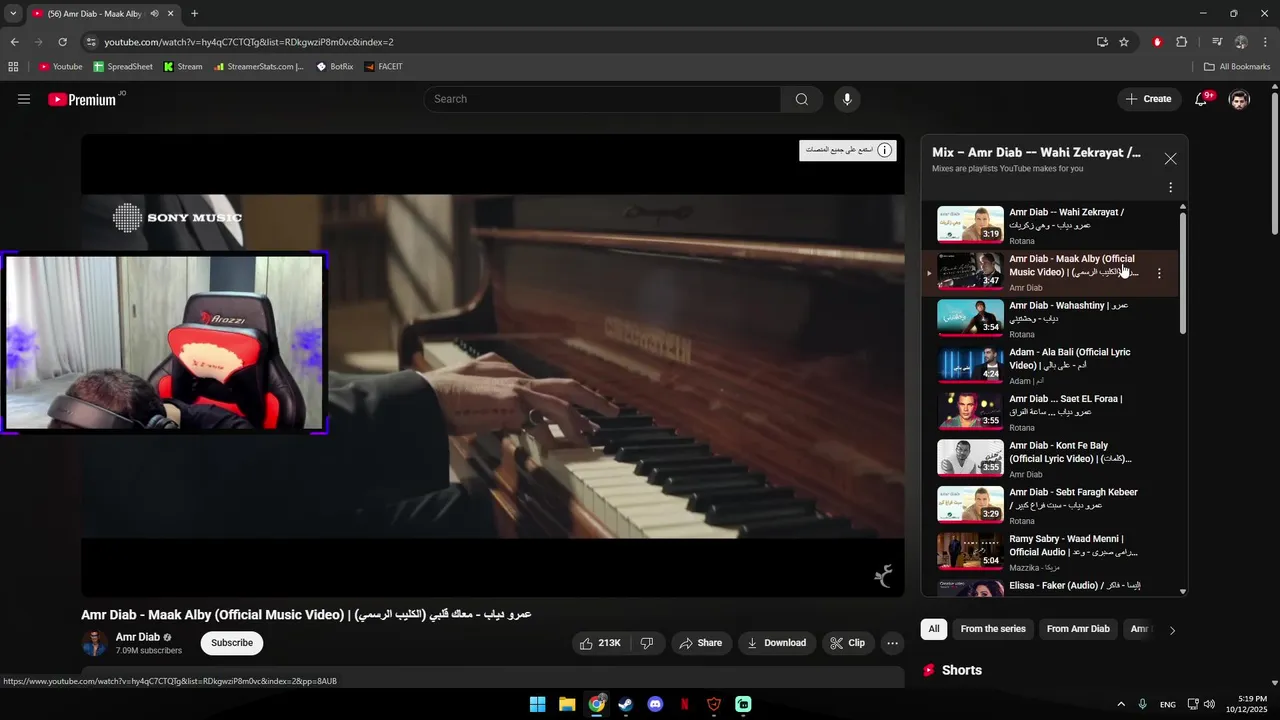Image resolution: width=1280 pixels, height=720 pixels.
Task: Show more filter chips with right arrow
Action: 1172,630
